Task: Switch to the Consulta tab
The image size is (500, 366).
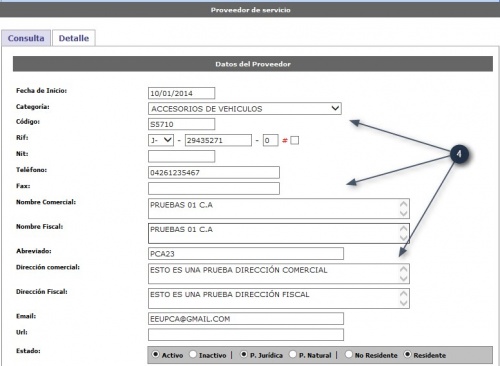Action: tap(26, 38)
